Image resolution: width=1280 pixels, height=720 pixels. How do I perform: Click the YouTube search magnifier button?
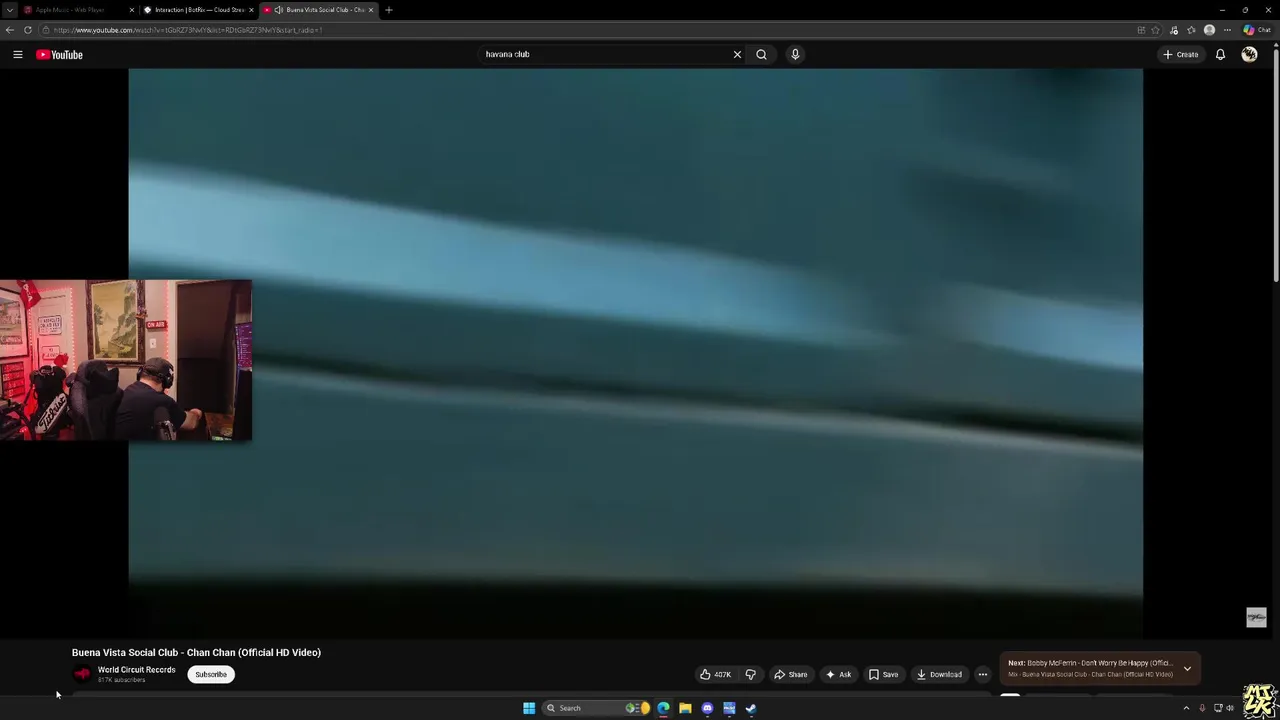tap(761, 54)
